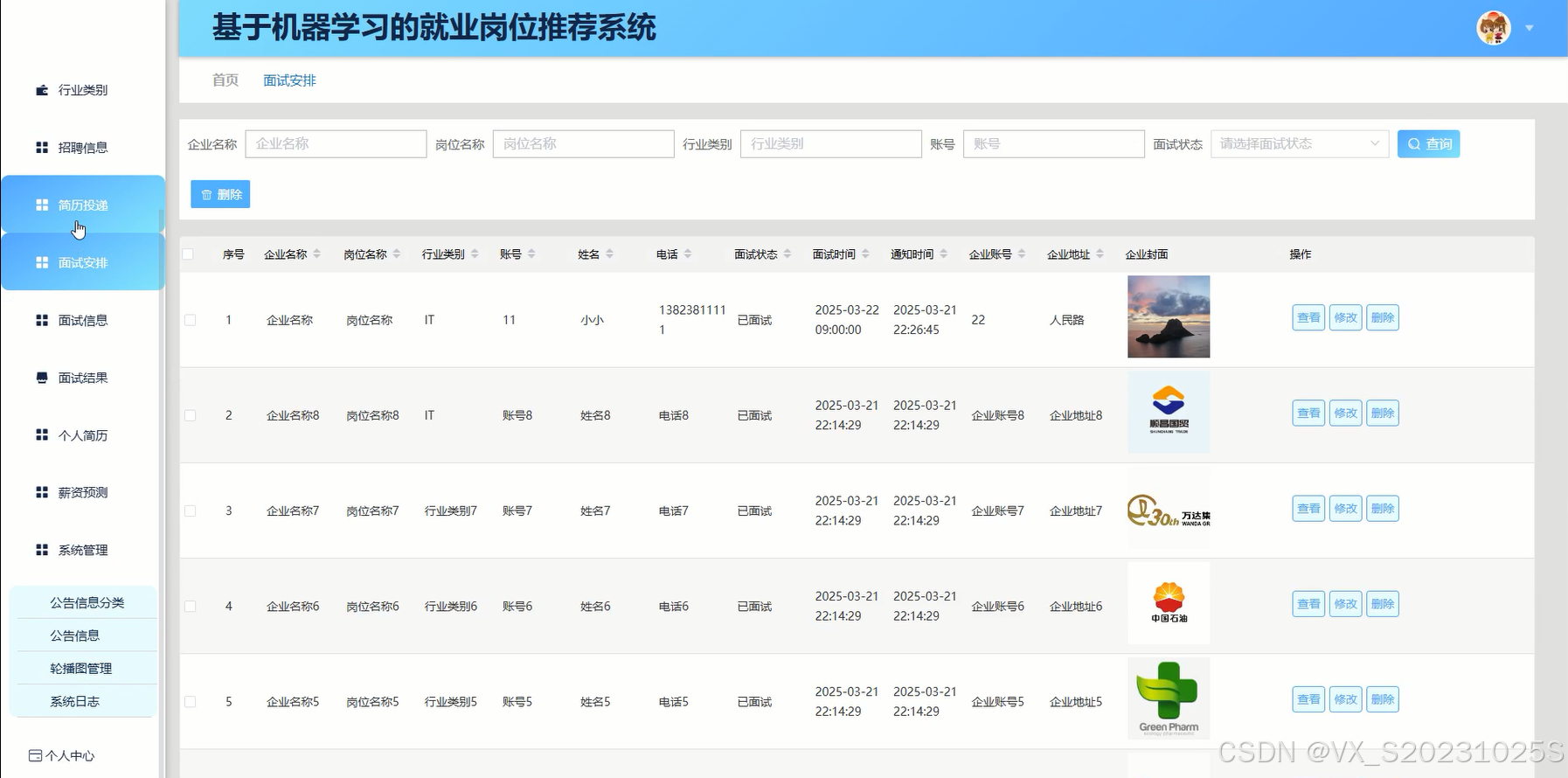
Task: Open 轮播图管理 in the sidebar submenu
Action: click(x=80, y=669)
